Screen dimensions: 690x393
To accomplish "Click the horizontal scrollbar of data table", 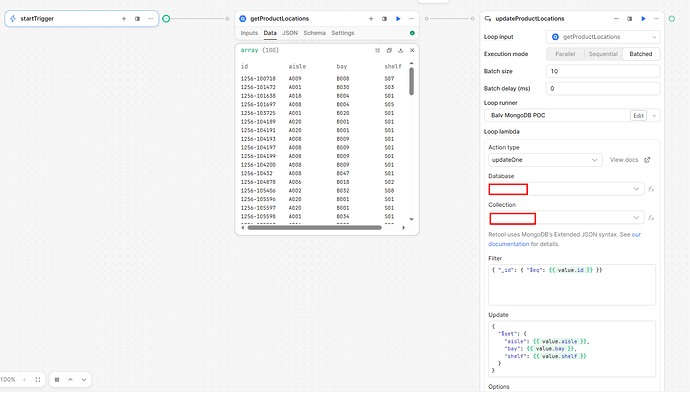I will pyautogui.click(x=314, y=228).
